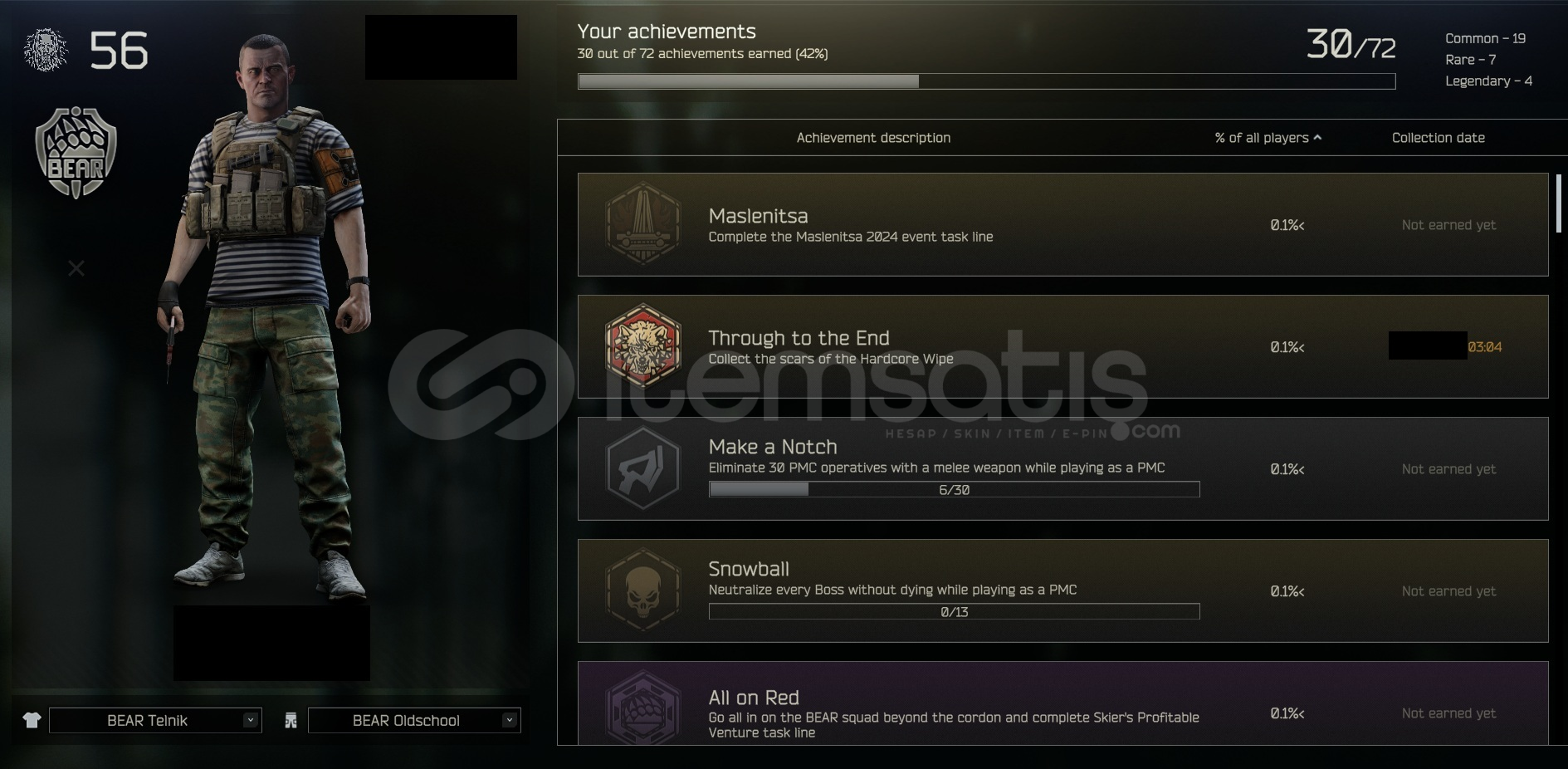
Task: Click the Achievement description column header
Action: (x=873, y=138)
